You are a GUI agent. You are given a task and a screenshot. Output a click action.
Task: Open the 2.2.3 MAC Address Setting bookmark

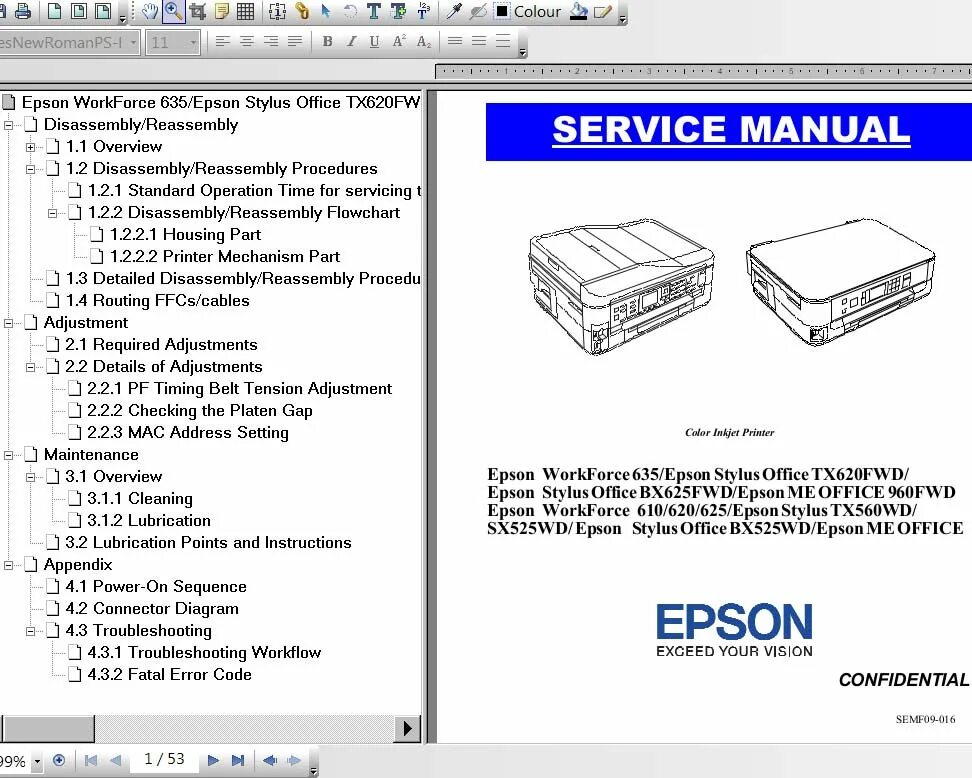[x=188, y=432]
